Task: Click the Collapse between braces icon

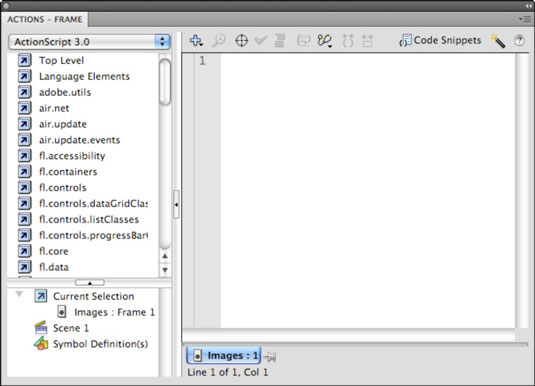Action: coord(348,41)
